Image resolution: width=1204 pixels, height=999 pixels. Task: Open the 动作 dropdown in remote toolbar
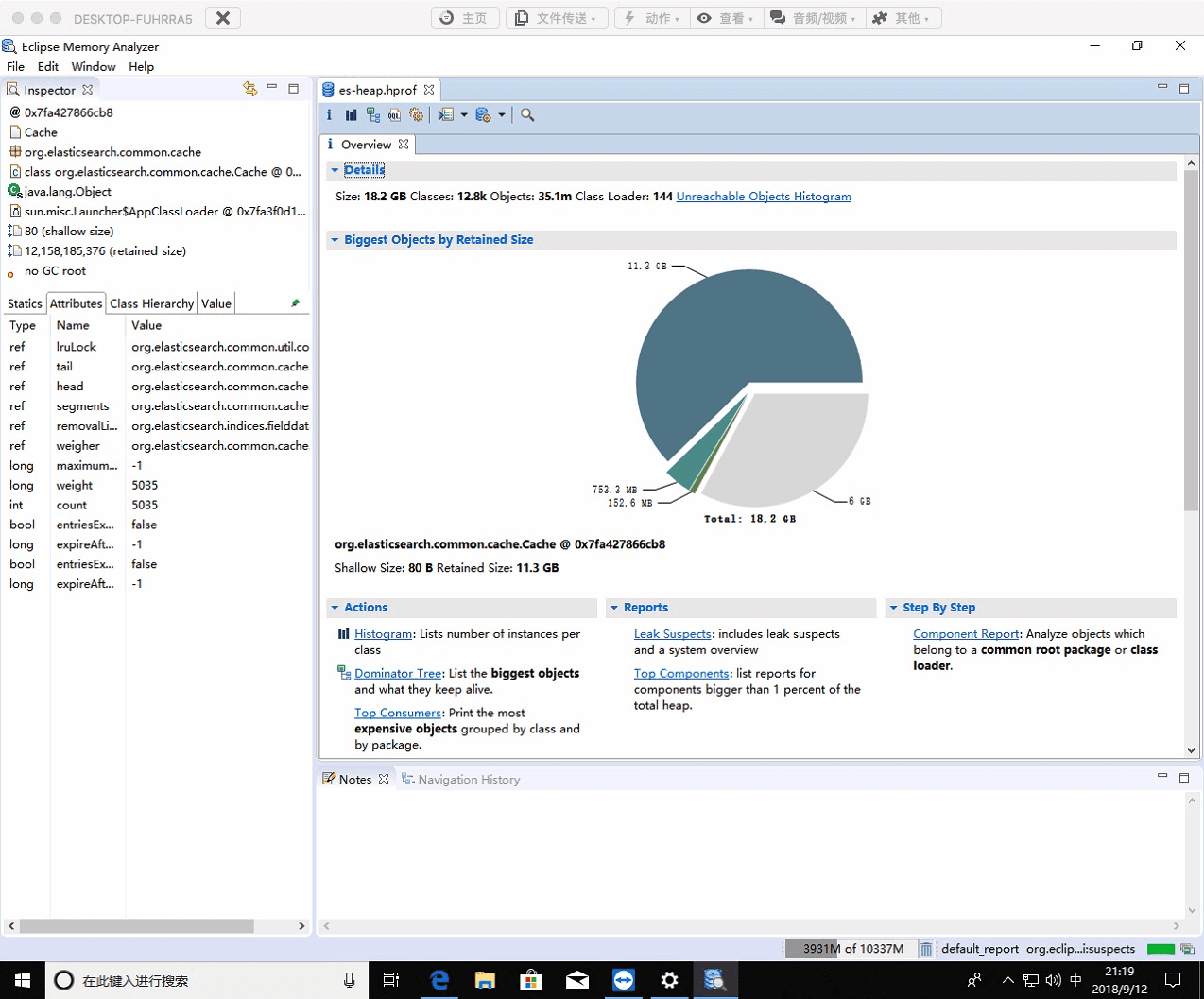click(651, 18)
